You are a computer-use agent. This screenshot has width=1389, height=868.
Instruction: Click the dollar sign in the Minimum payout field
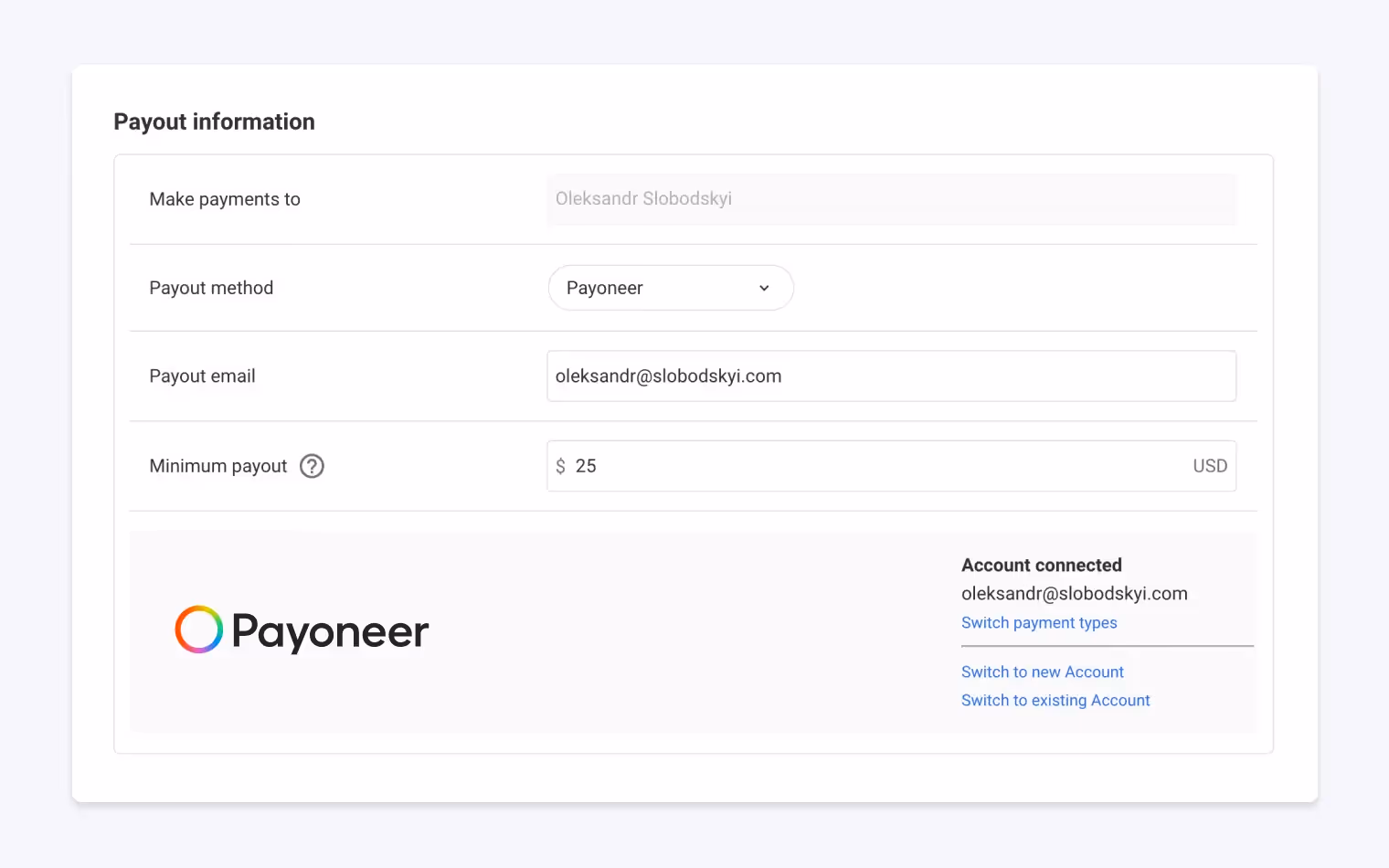click(560, 466)
